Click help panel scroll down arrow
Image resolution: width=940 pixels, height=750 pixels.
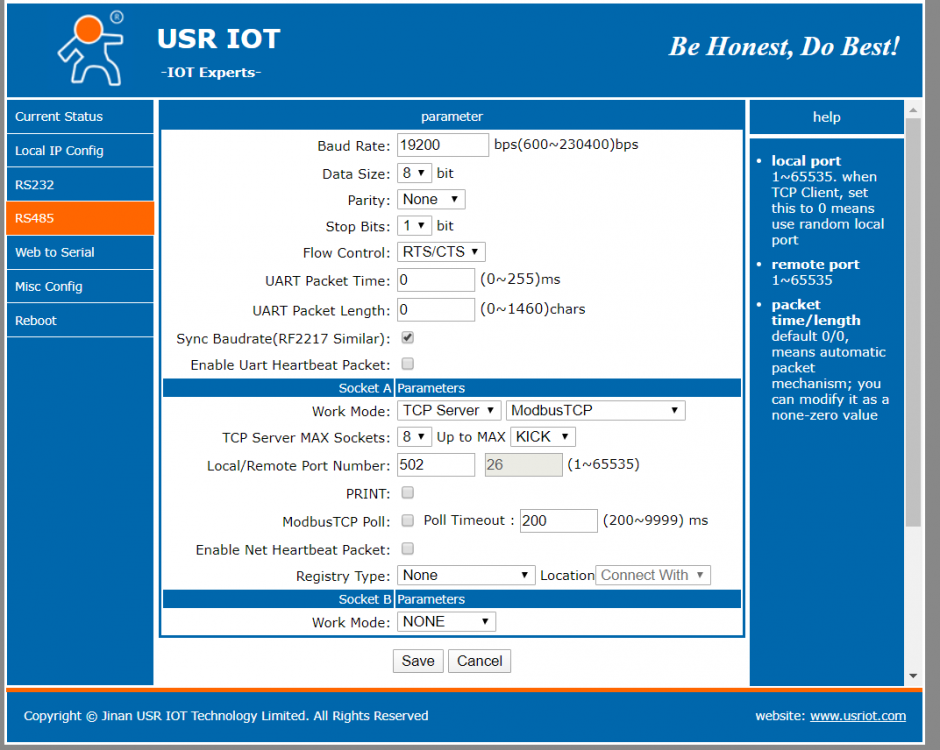(913, 676)
